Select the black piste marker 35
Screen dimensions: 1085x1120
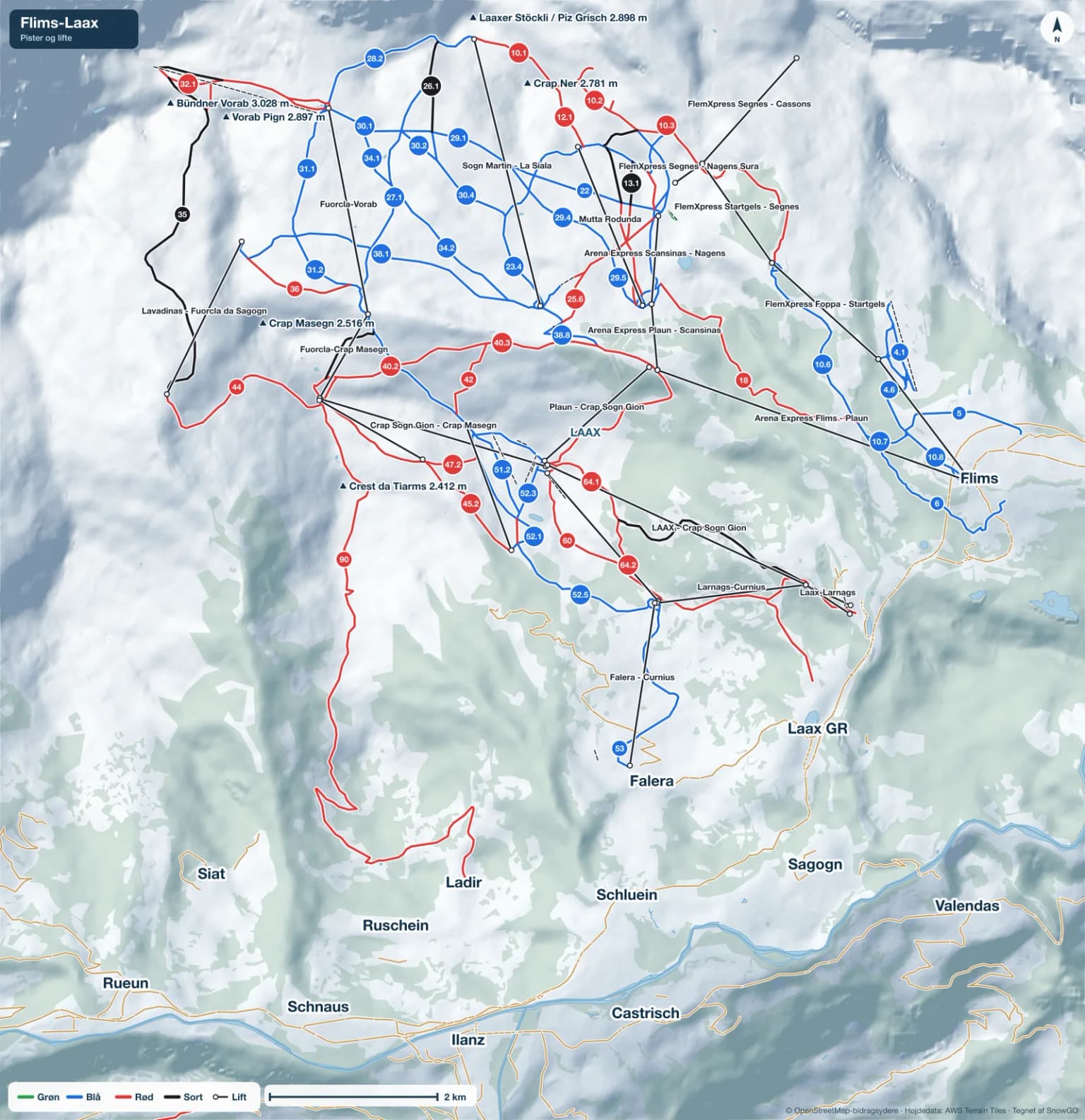pyautogui.click(x=182, y=214)
